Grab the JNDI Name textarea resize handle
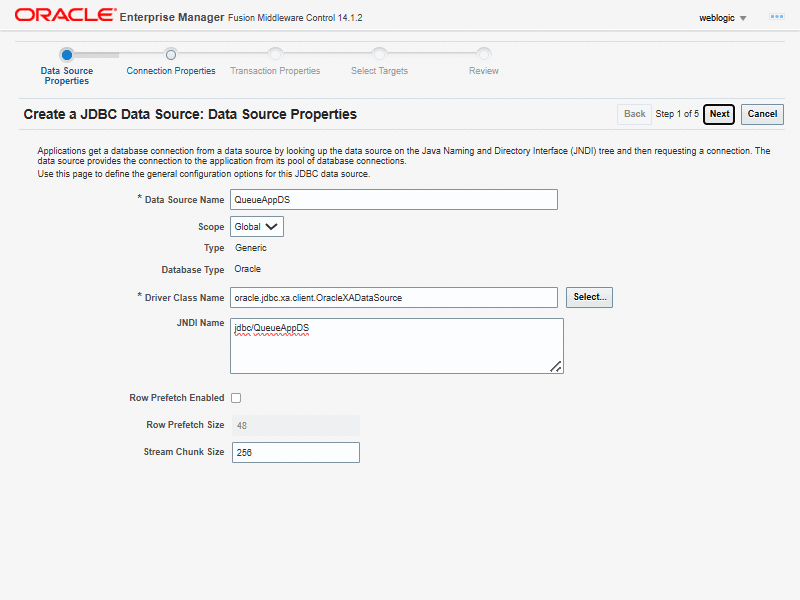The height and width of the screenshot is (600, 800). [556, 367]
